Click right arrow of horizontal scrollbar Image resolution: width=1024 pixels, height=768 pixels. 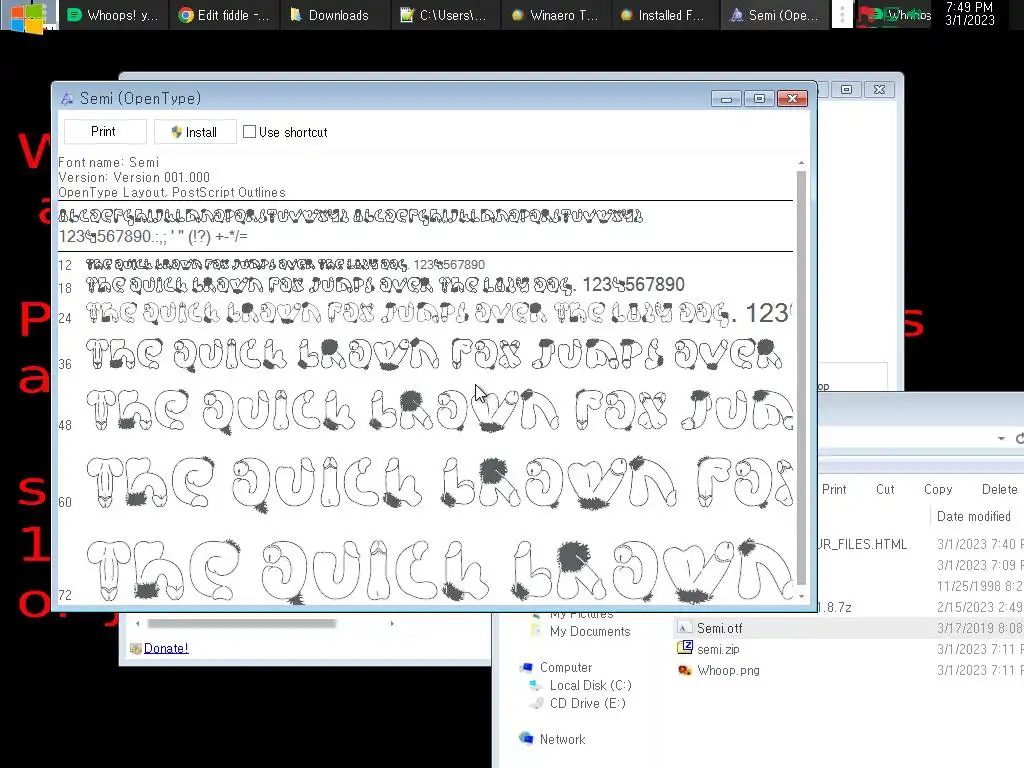pyautogui.click(x=392, y=624)
